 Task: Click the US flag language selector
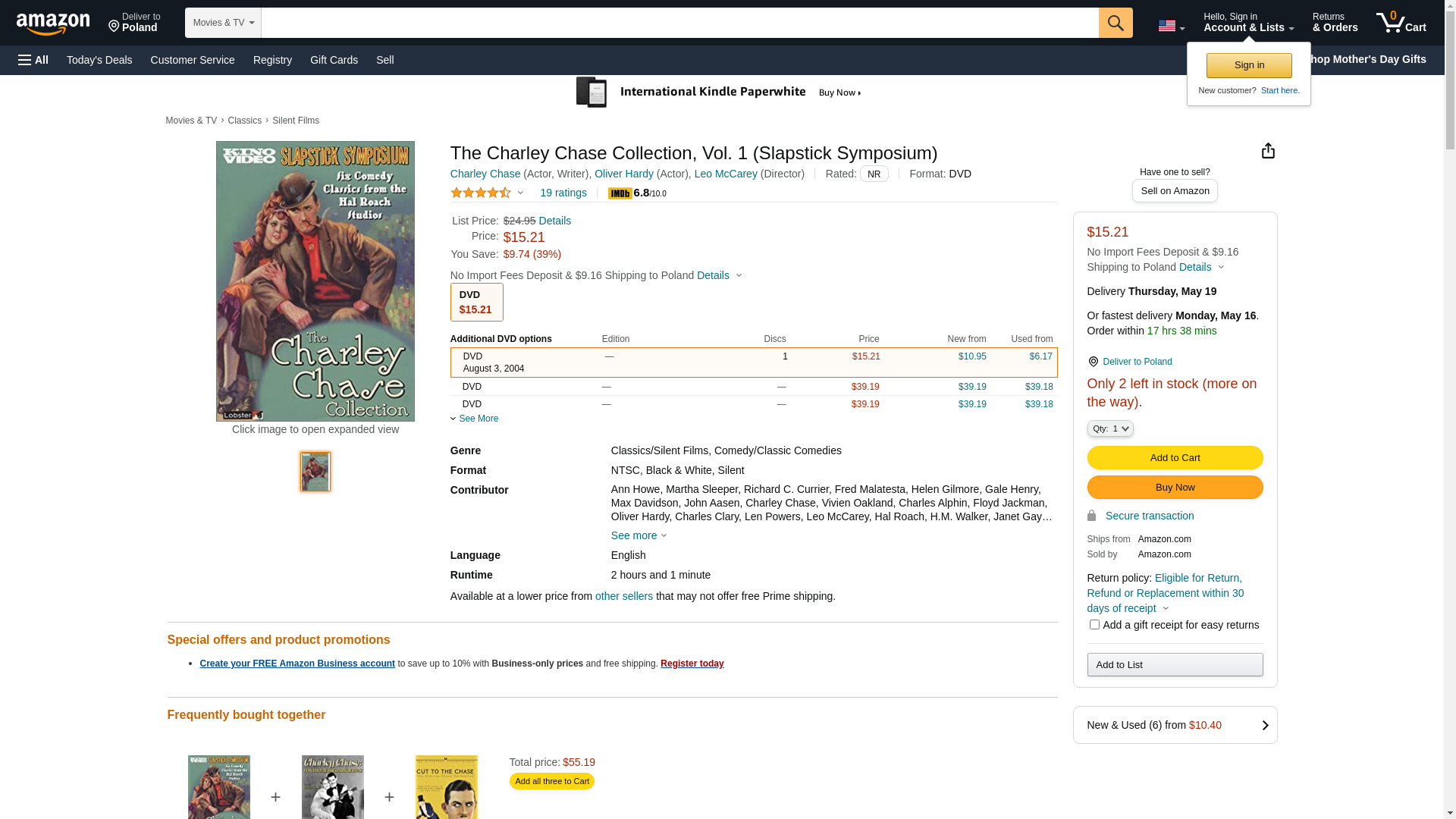tap(1171, 26)
